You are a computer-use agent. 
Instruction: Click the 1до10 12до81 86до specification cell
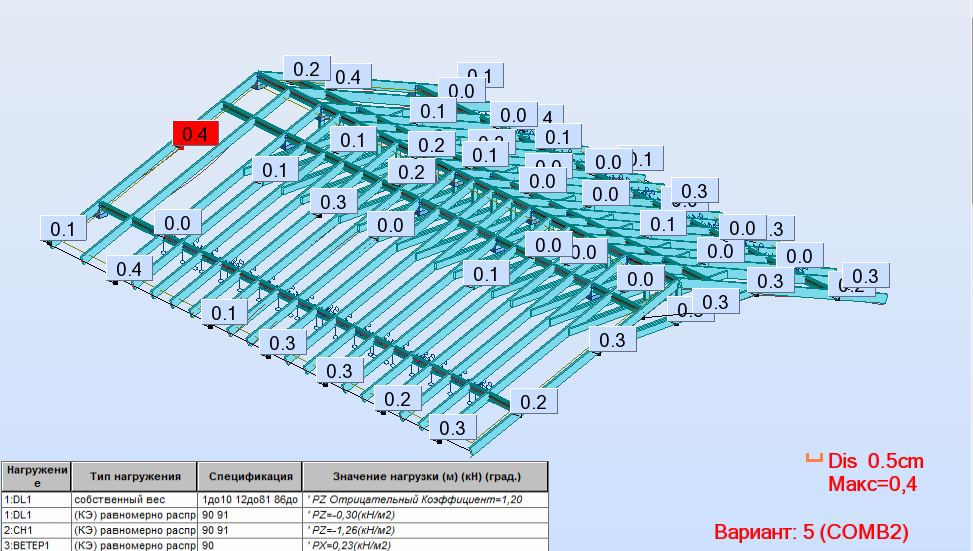point(249,499)
